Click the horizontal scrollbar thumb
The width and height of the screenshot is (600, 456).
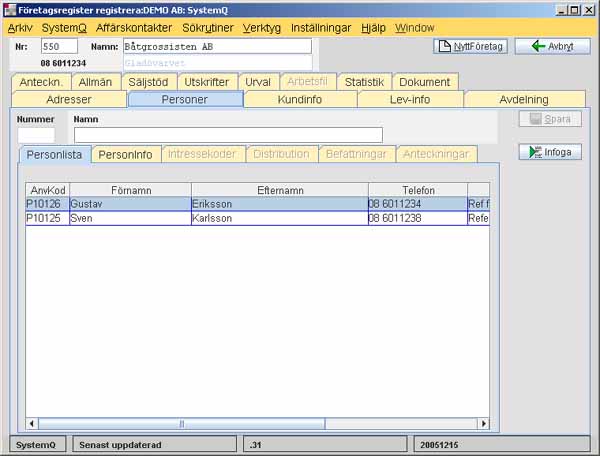[182, 423]
